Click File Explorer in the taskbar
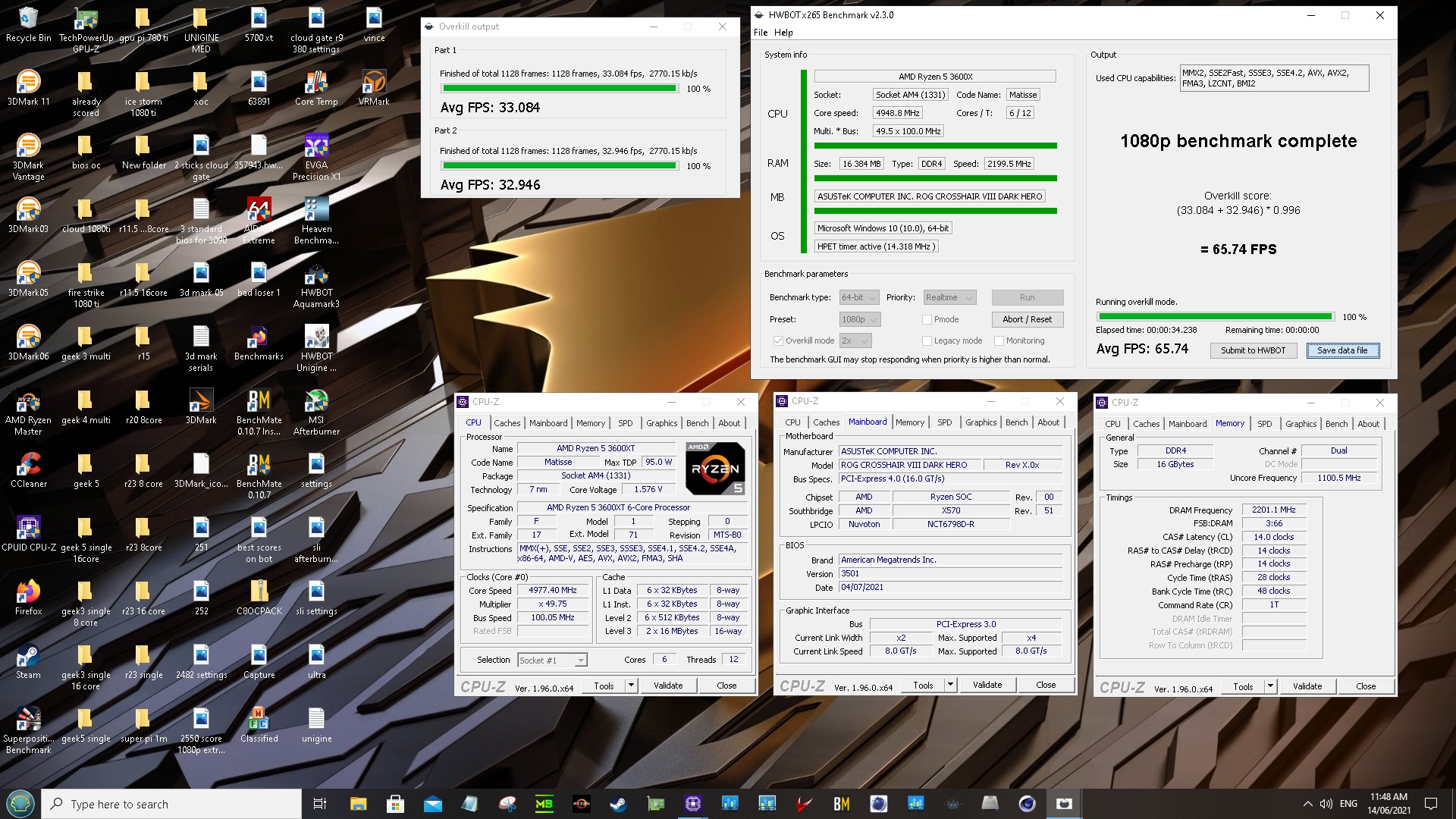 click(358, 804)
